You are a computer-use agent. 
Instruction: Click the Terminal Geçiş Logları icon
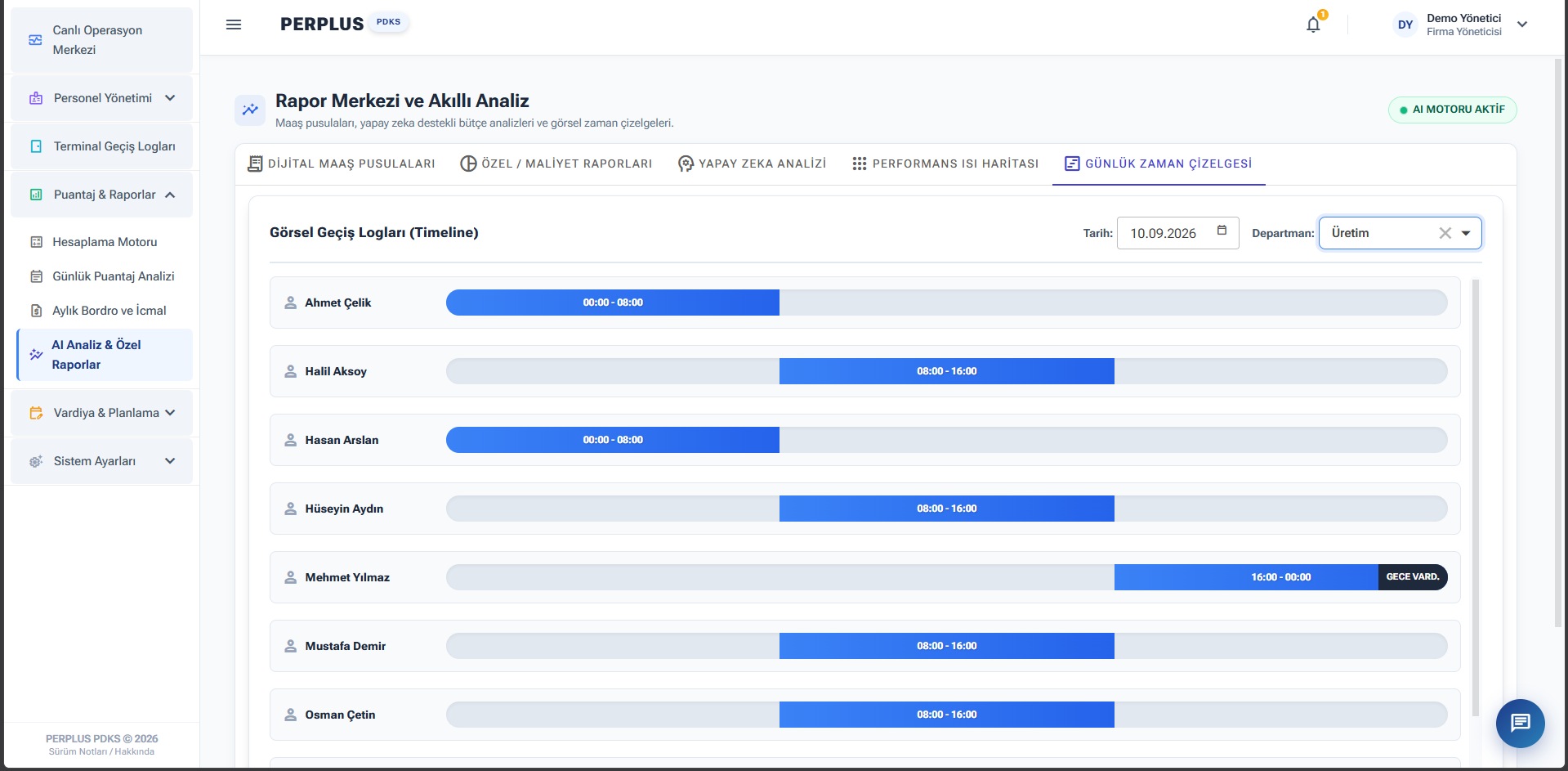(36, 146)
